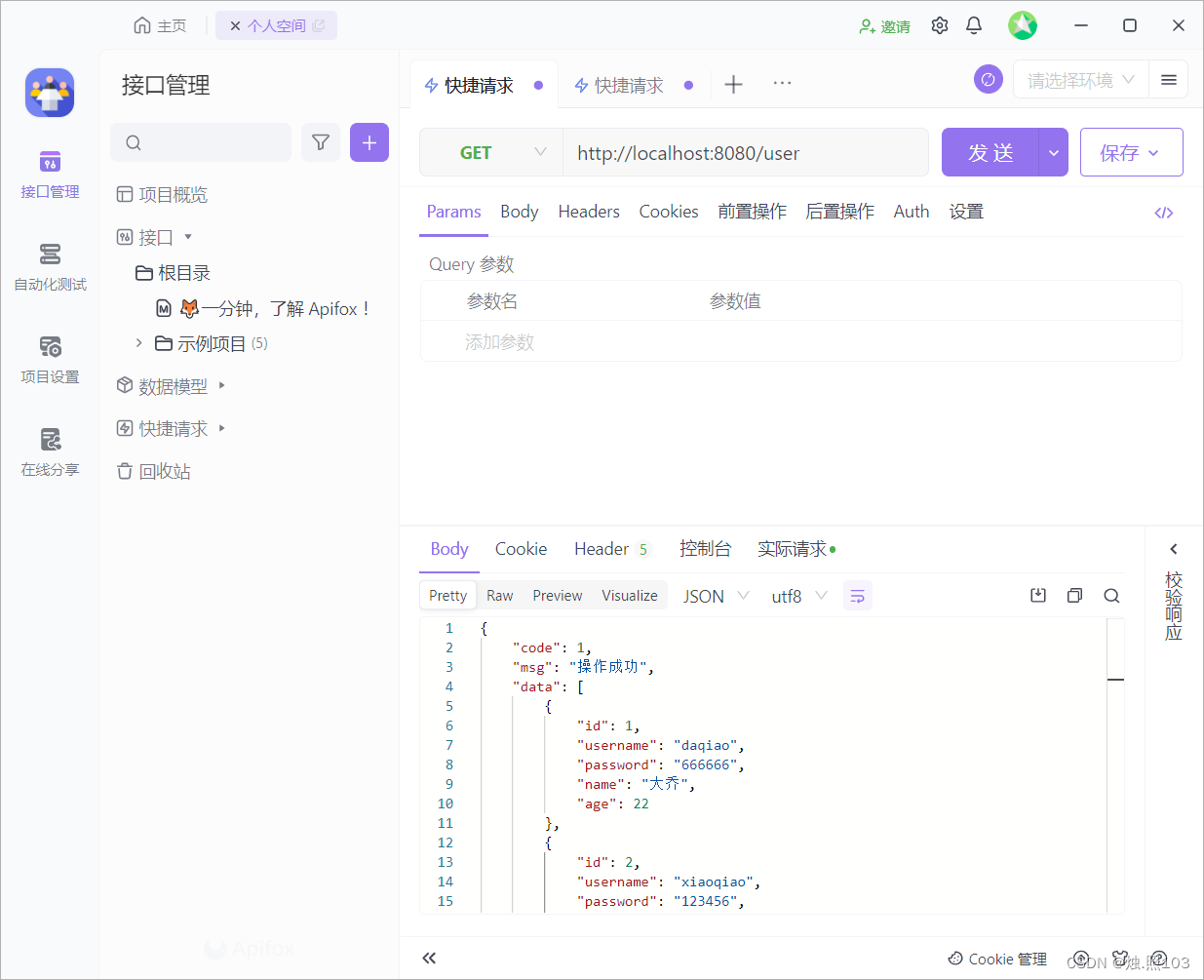Collapse the 校验响应 panel arrow

1174,549
